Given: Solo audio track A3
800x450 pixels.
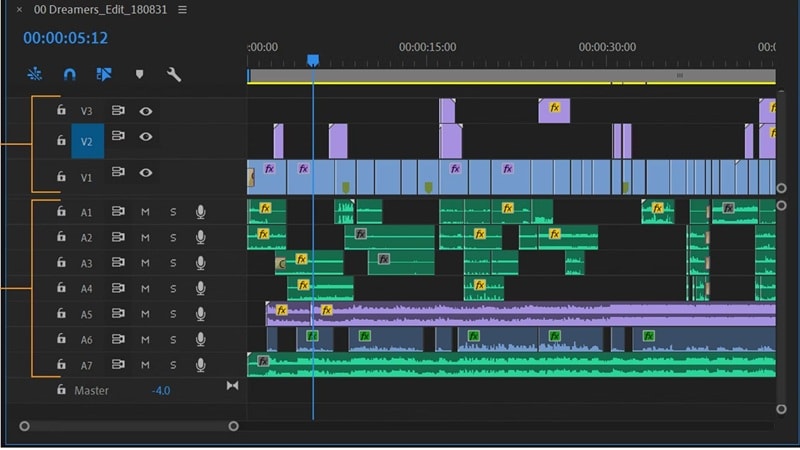Looking at the screenshot, I should click(173, 263).
